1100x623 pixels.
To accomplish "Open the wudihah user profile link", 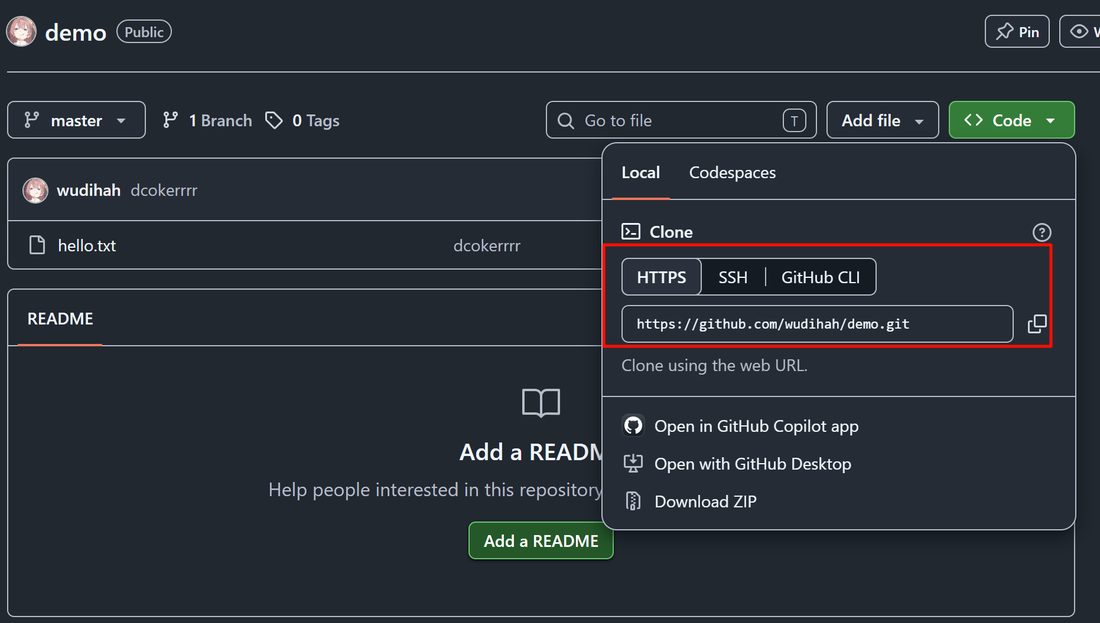I will point(88,190).
